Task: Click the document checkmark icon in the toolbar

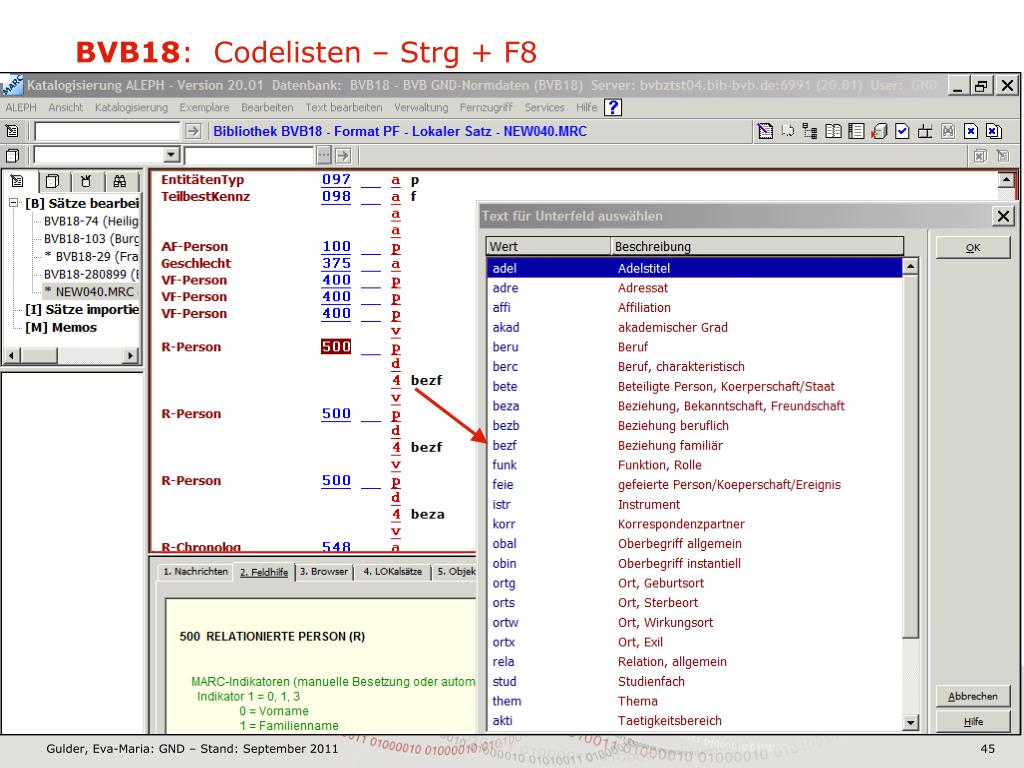Action: coord(902,131)
